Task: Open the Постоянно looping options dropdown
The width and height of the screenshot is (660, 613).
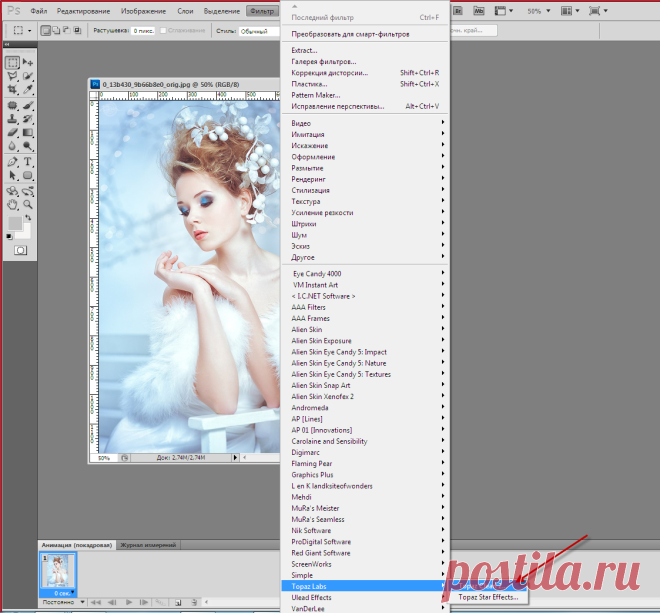Action: click(x=63, y=602)
